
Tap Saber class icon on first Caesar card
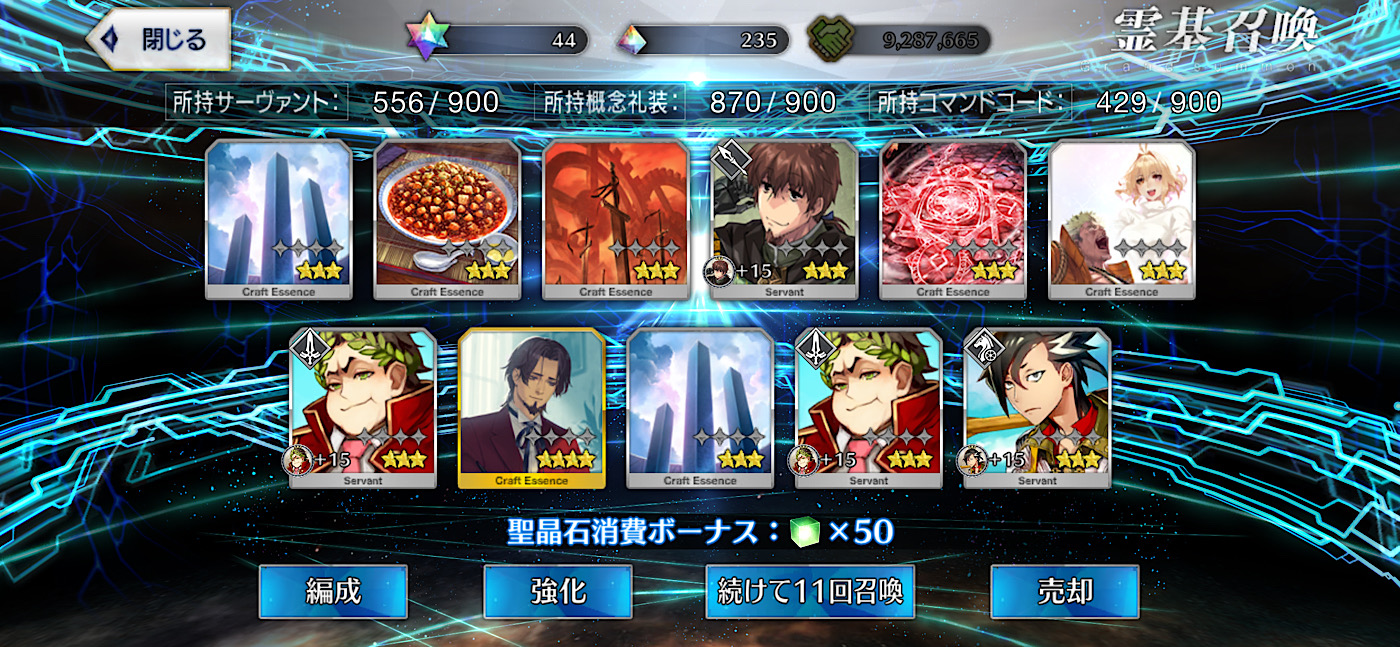tap(308, 347)
